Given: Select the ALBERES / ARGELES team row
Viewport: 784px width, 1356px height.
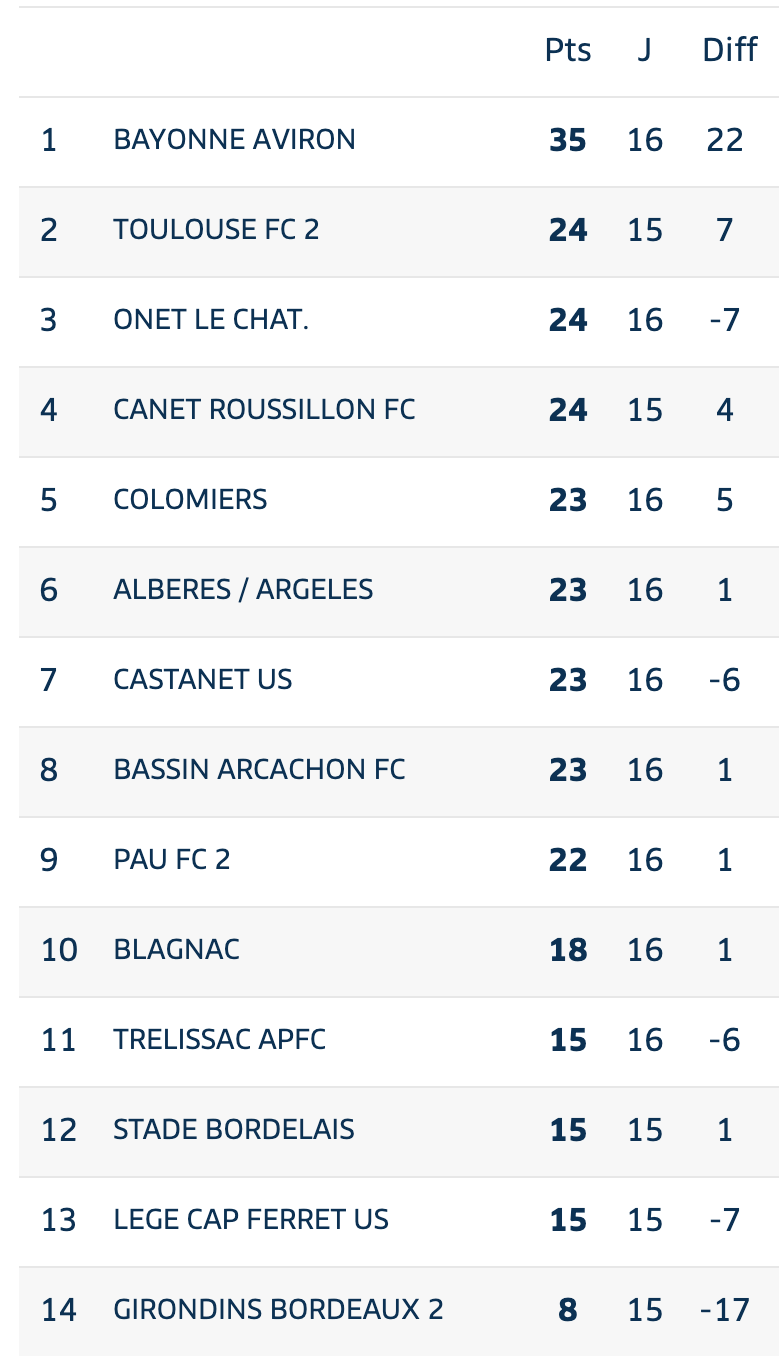Looking at the screenshot, I should [x=399, y=592].
